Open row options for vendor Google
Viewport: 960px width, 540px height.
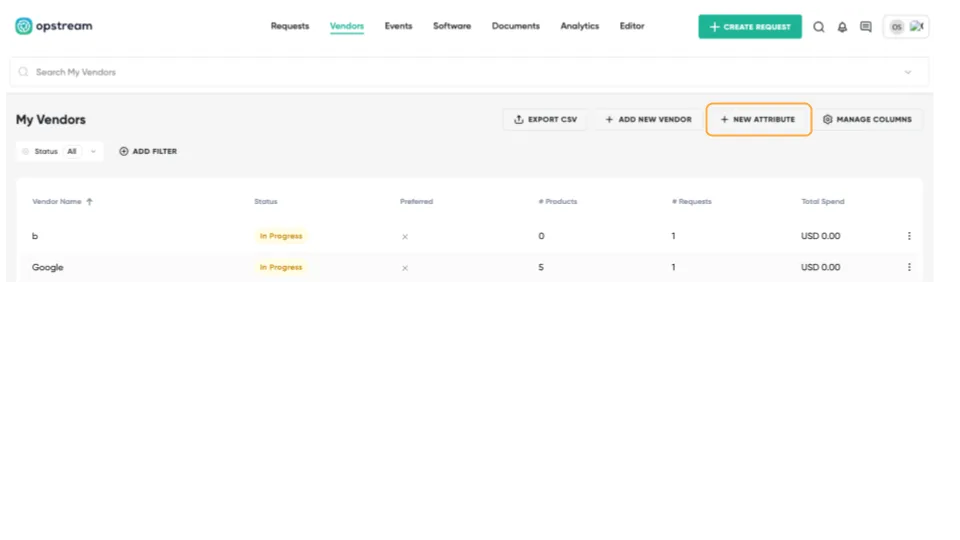tap(909, 267)
